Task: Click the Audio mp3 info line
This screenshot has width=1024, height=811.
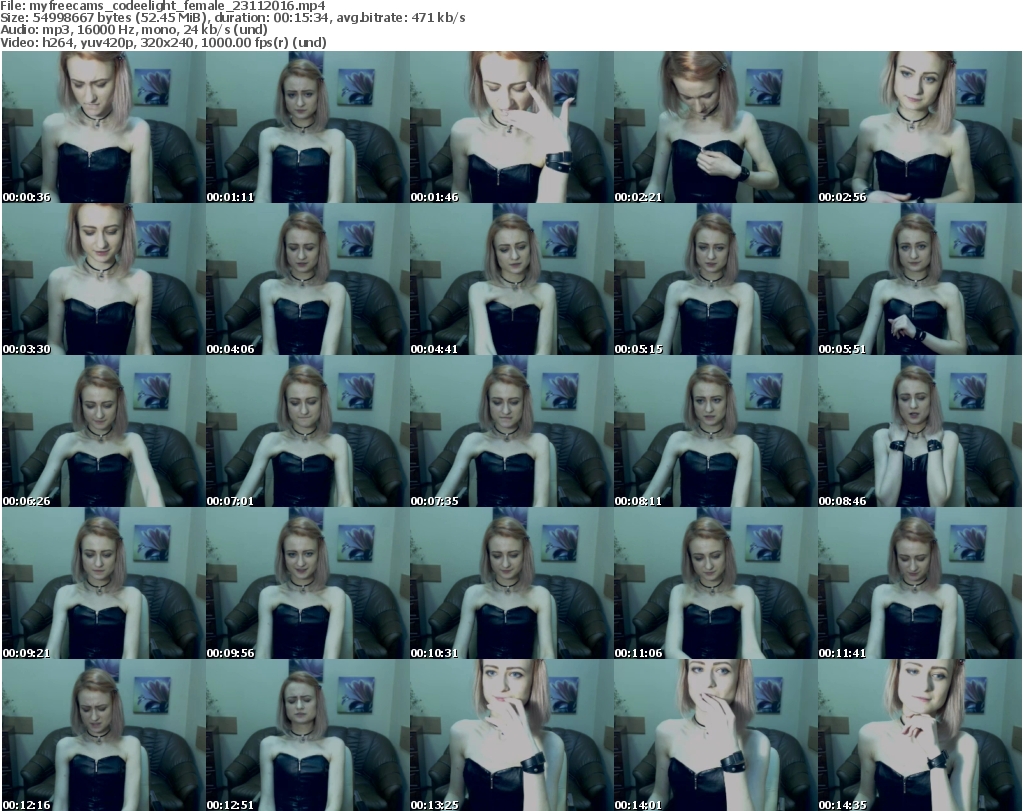Action: click(134, 30)
